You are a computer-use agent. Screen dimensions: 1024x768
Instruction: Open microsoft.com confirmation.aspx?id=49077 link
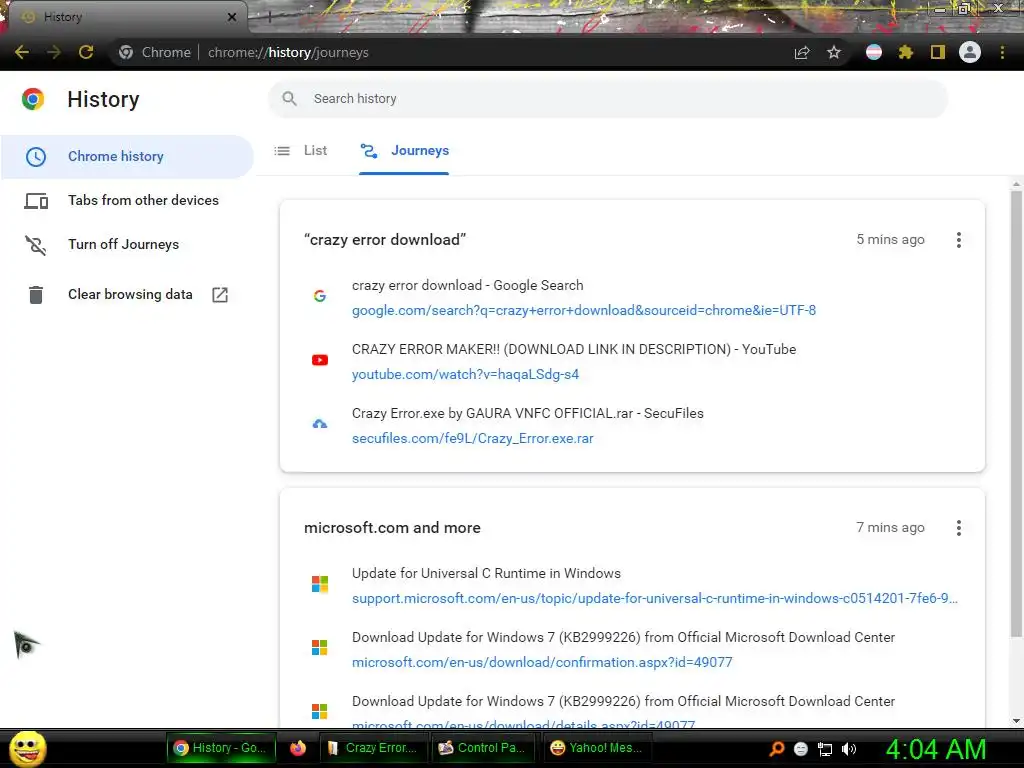click(542, 662)
